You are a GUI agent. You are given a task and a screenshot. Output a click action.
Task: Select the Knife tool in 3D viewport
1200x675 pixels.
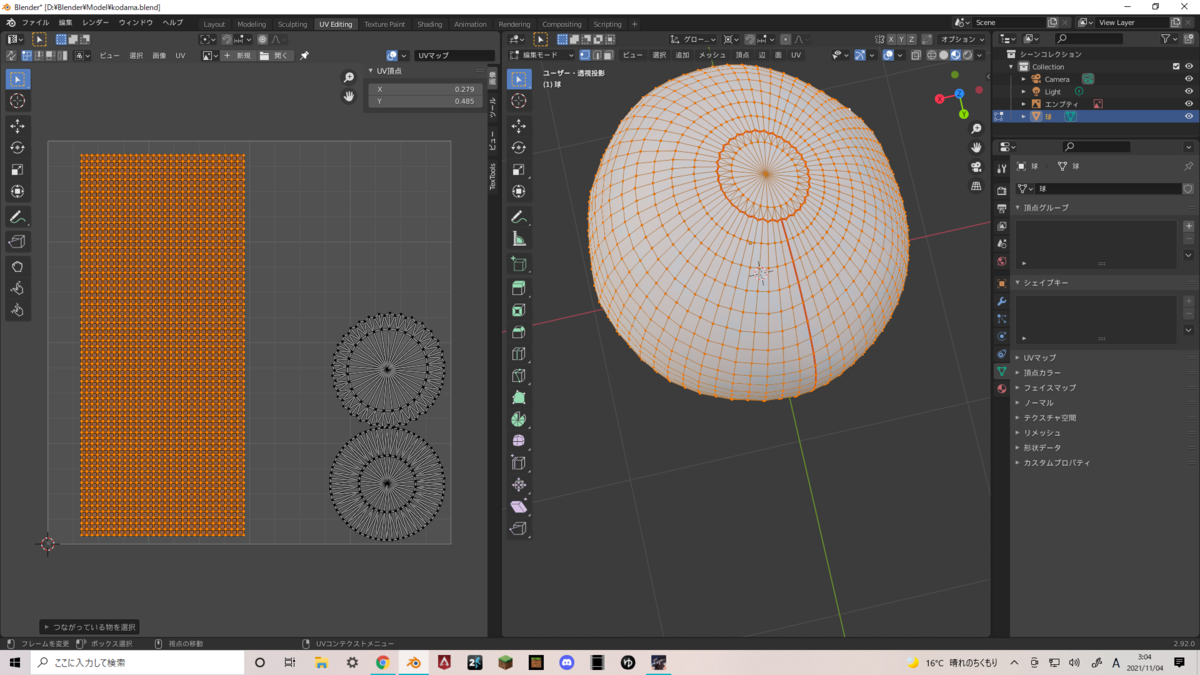(x=519, y=376)
